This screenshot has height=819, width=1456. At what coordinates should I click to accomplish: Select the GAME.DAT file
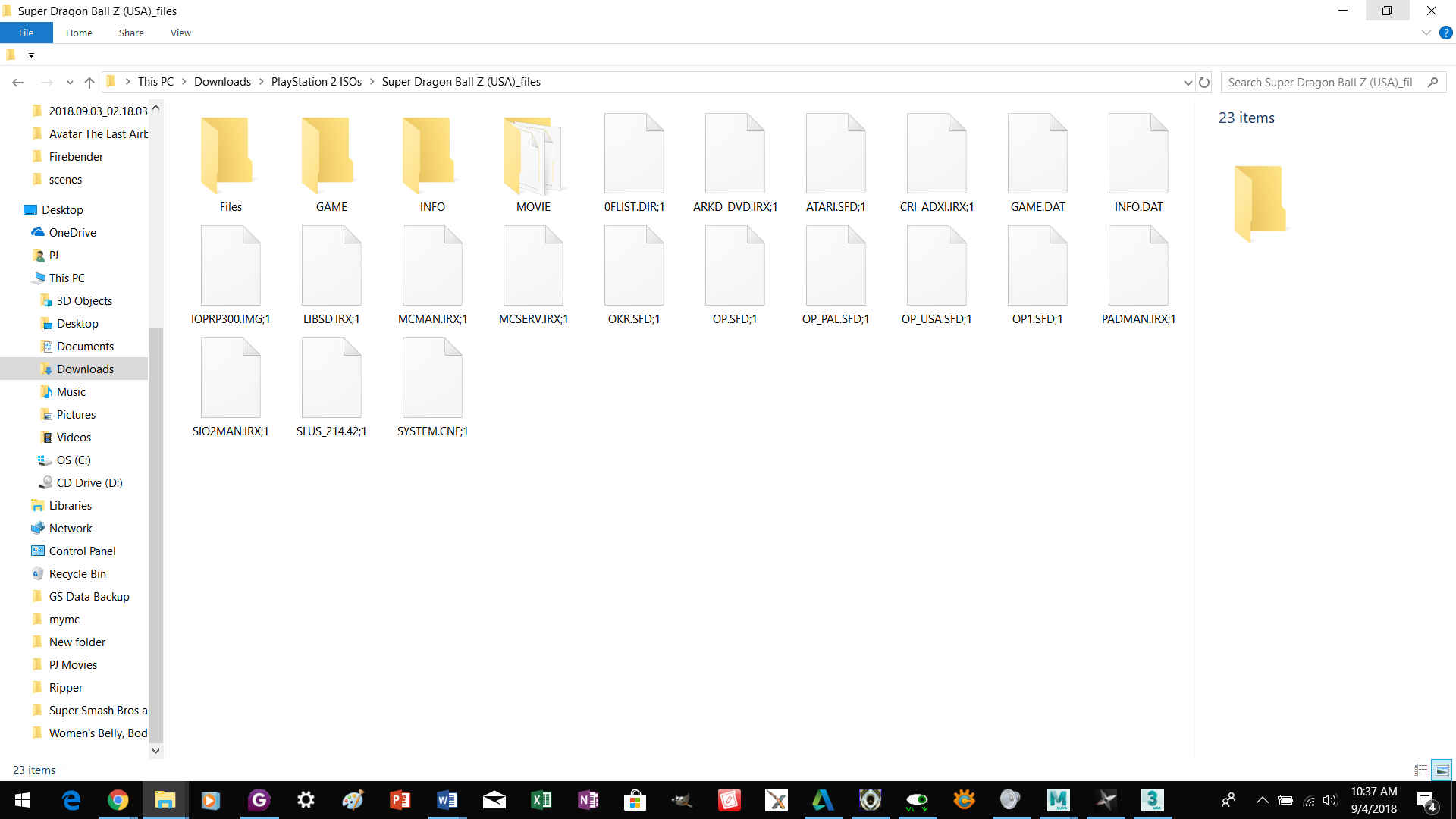[x=1037, y=163]
